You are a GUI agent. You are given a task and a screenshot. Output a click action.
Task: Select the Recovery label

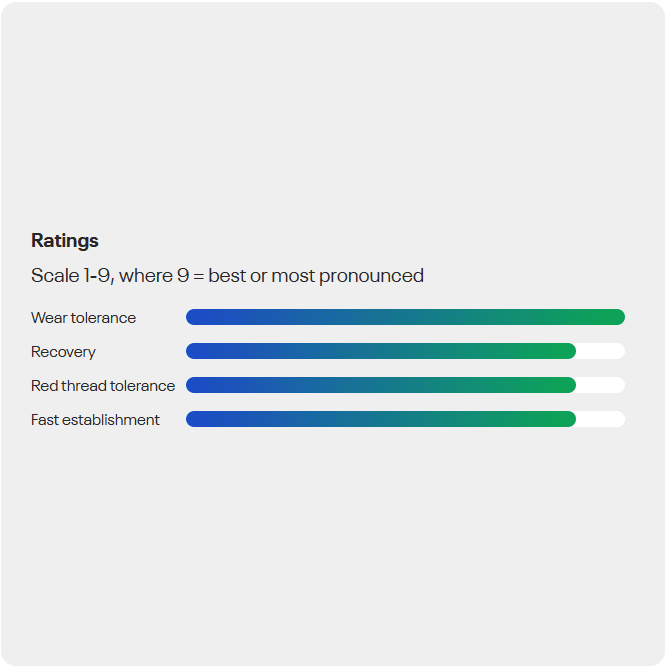click(x=63, y=352)
